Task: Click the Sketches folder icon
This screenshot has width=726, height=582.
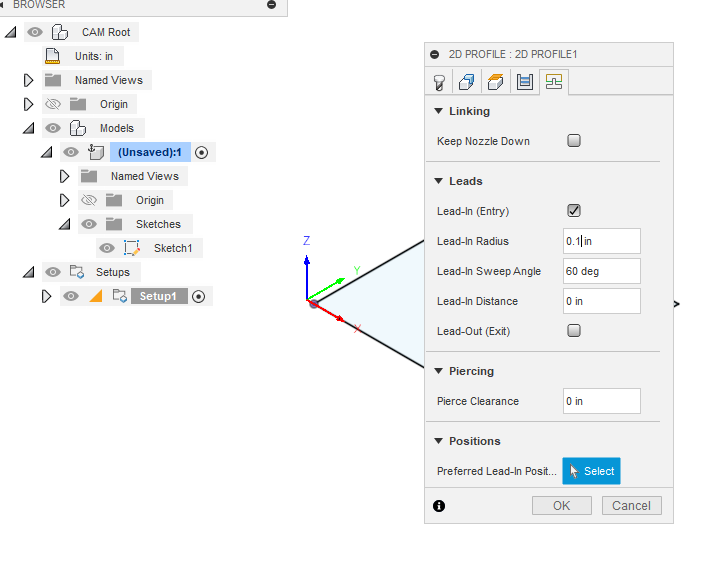Action: point(114,224)
